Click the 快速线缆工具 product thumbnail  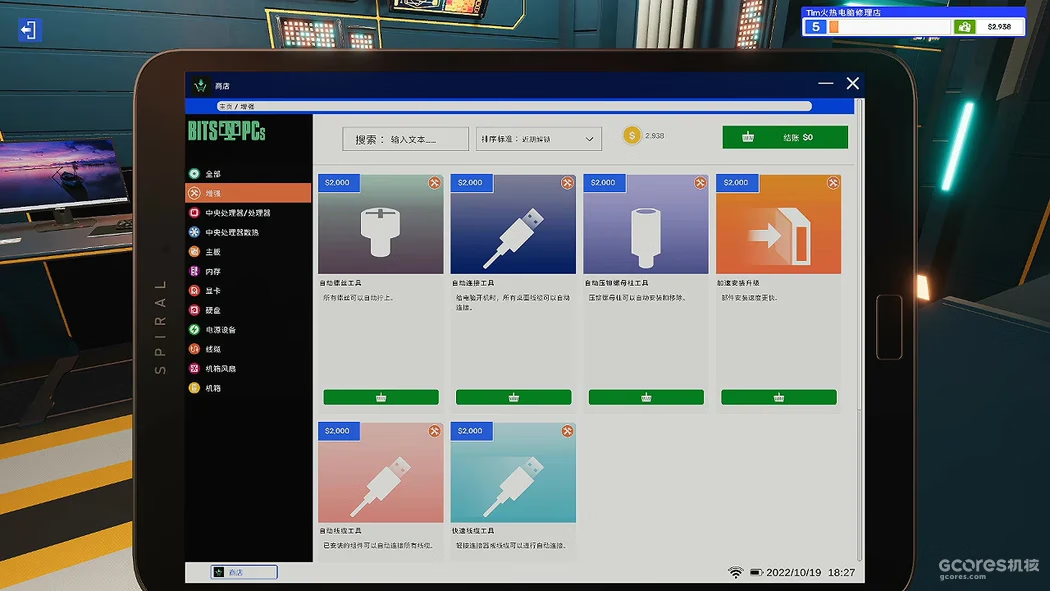[513, 472]
